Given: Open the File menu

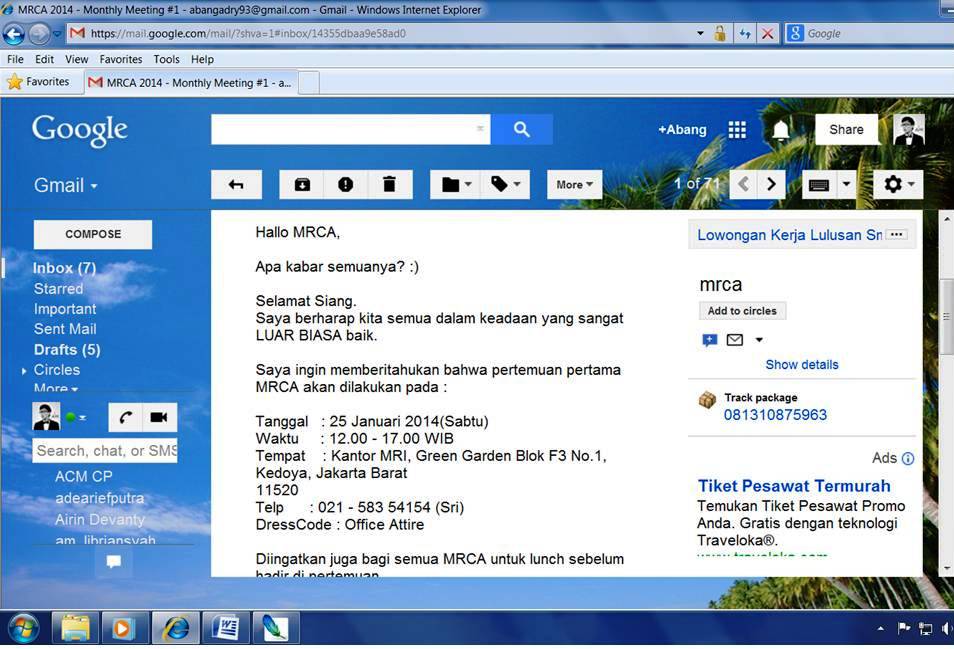Looking at the screenshot, I should [15, 59].
